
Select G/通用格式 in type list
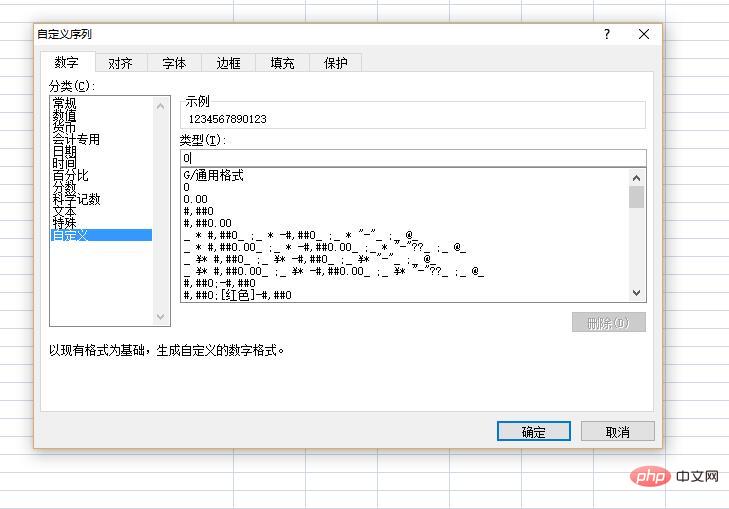[405, 175]
